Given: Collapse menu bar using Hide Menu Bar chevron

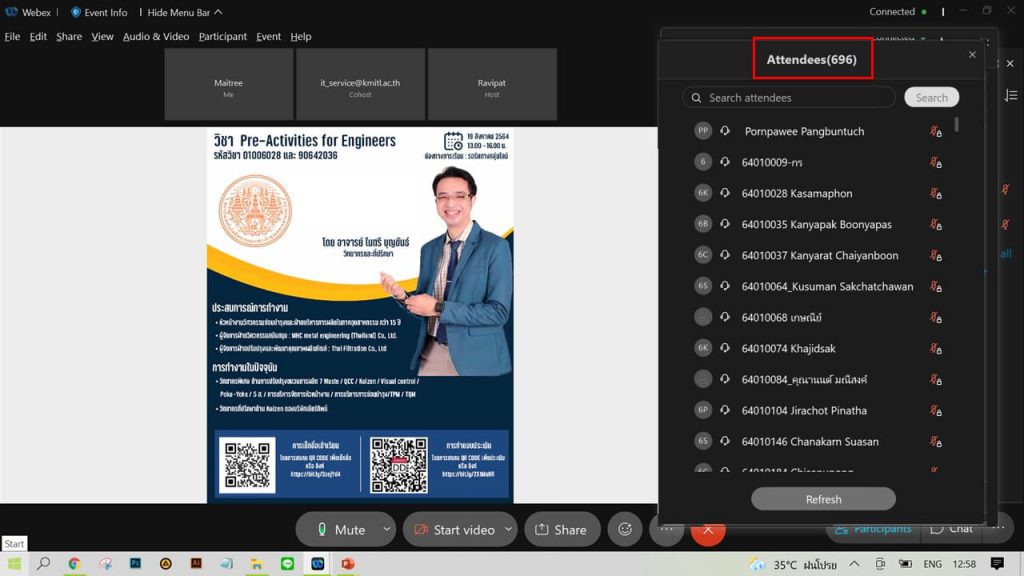Looking at the screenshot, I should [218, 12].
